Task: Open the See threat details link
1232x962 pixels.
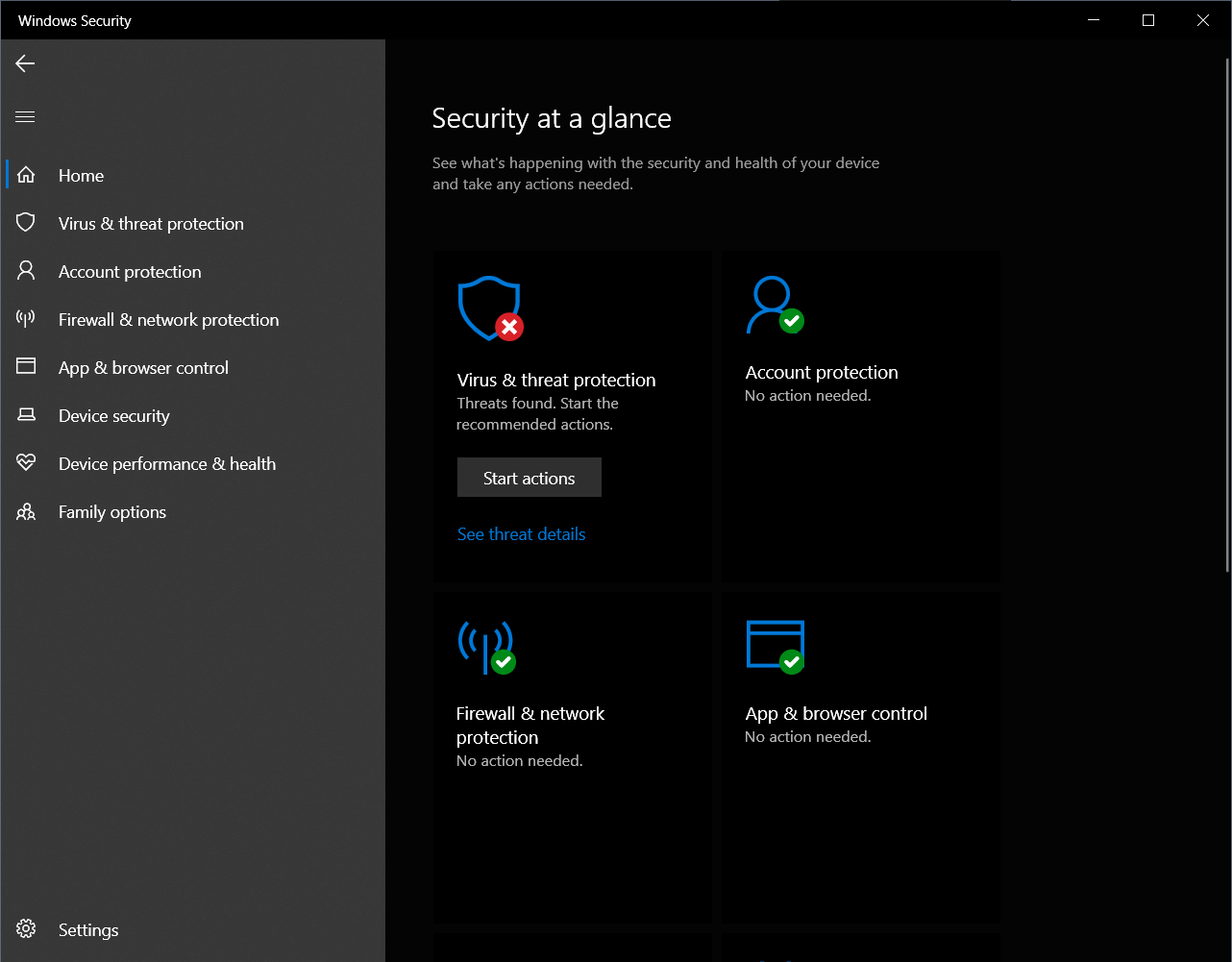Action: [521, 534]
